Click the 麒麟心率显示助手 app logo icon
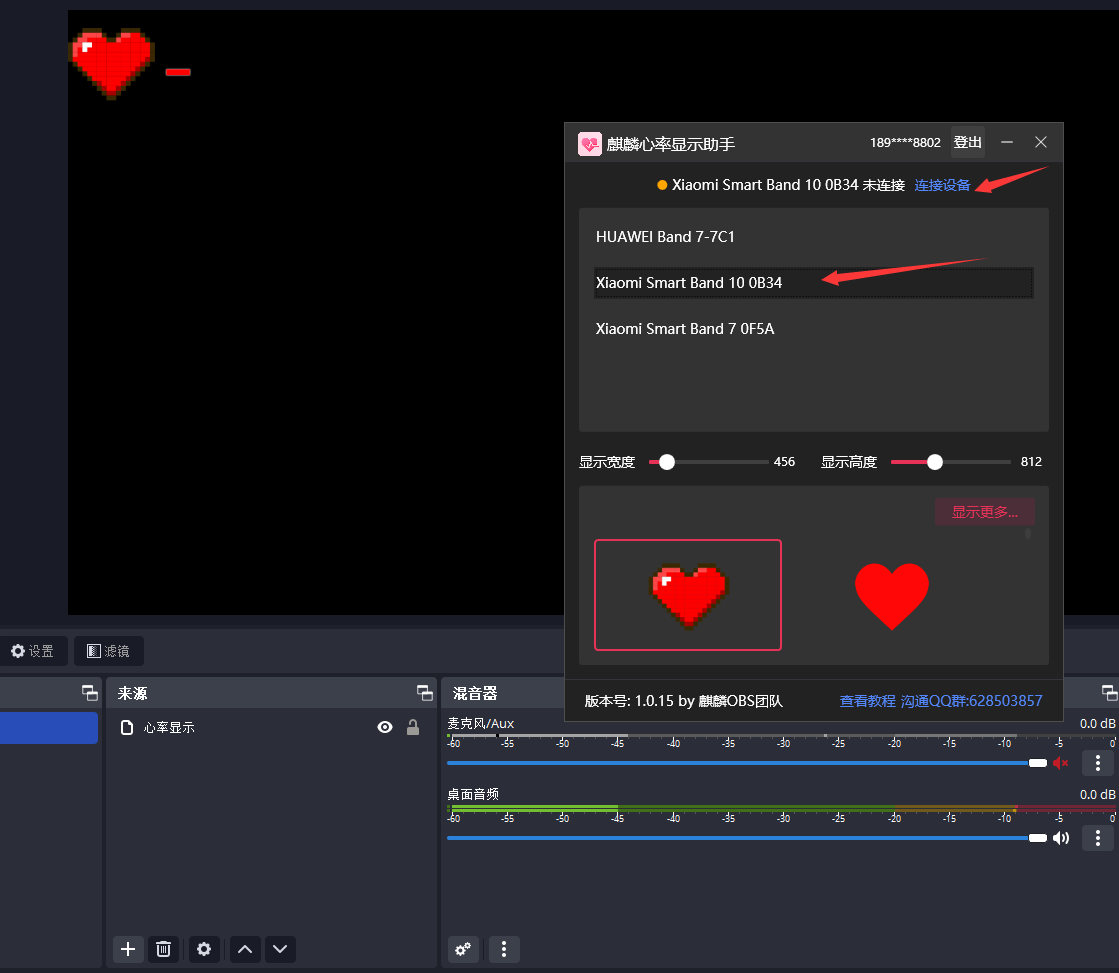Viewport: 1119px width, 973px height. pyautogui.click(x=589, y=144)
